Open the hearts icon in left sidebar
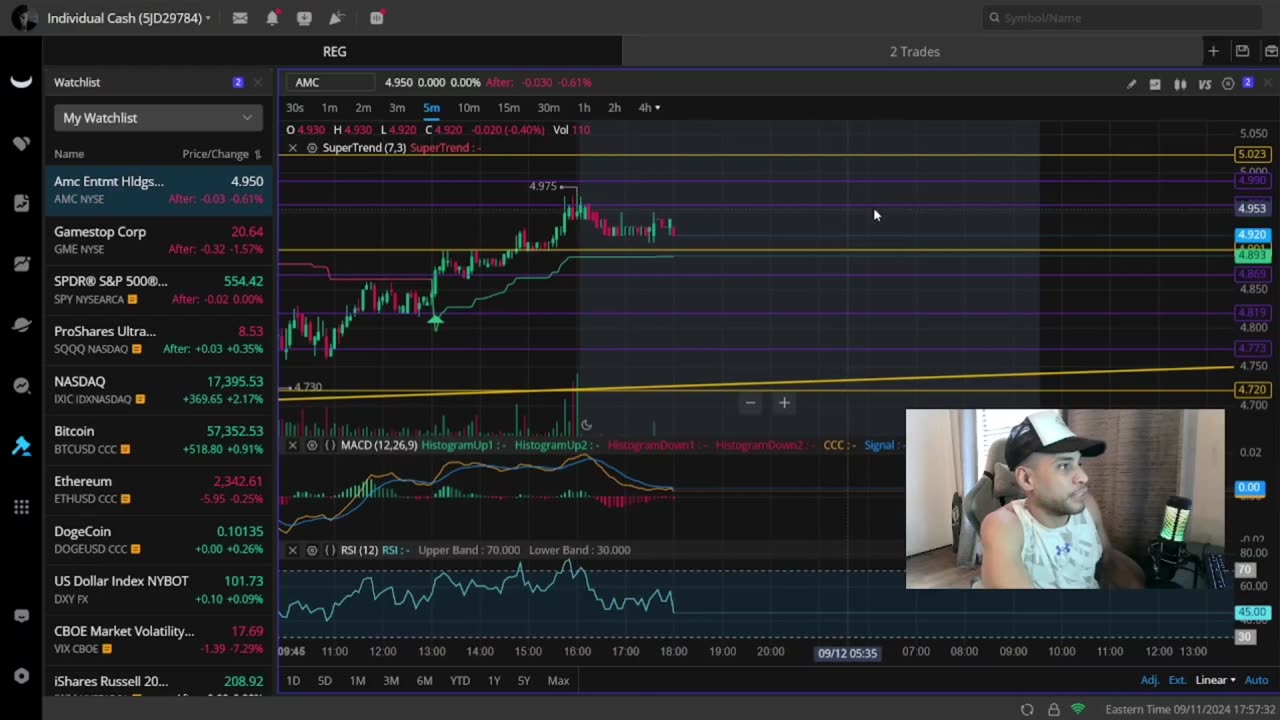Image resolution: width=1280 pixels, height=720 pixels. click(x=21, y=143)
